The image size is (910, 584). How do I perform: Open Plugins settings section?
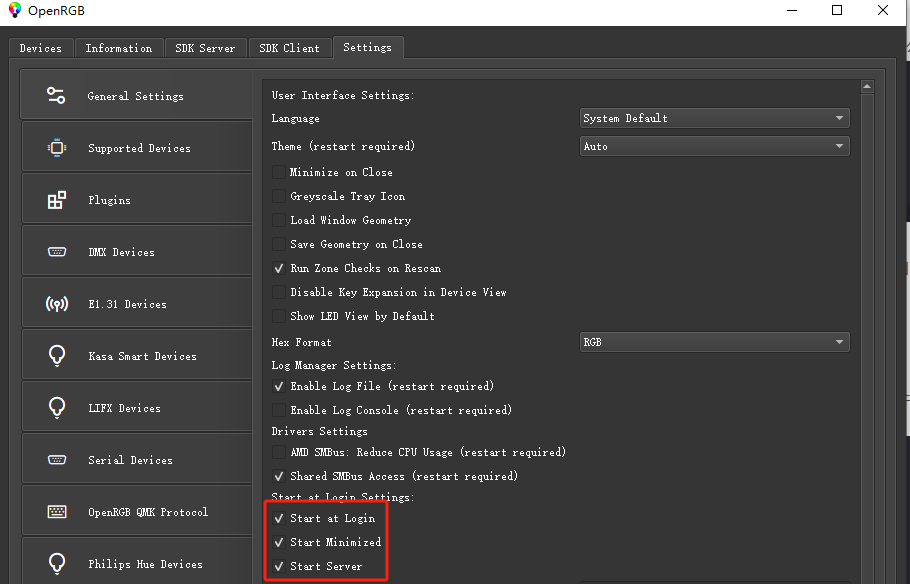tap(137, 200)
